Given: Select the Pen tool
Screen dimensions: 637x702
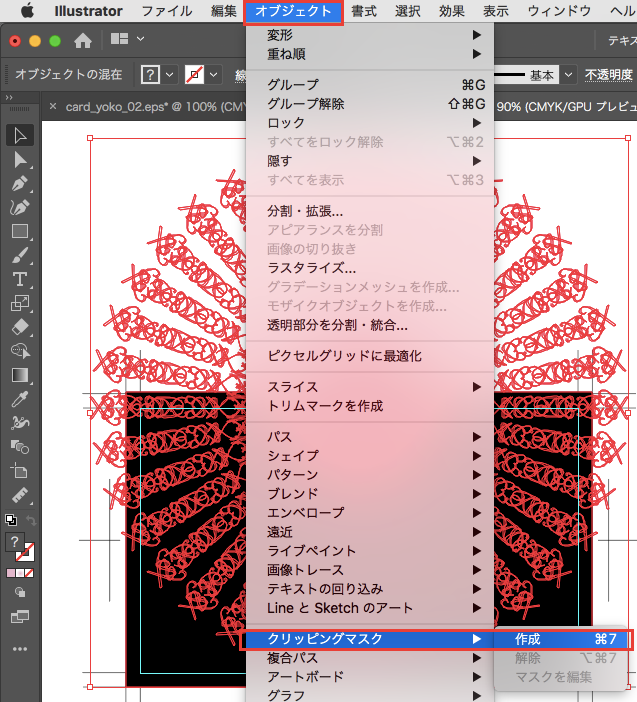Looking at the screenshot, I should coord(19,184).
